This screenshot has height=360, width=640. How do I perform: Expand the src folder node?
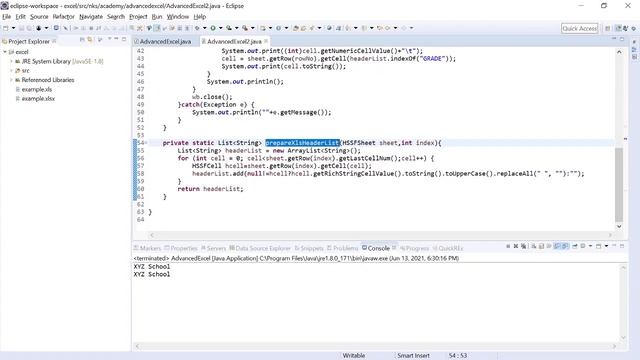click(x=11, y=71)
